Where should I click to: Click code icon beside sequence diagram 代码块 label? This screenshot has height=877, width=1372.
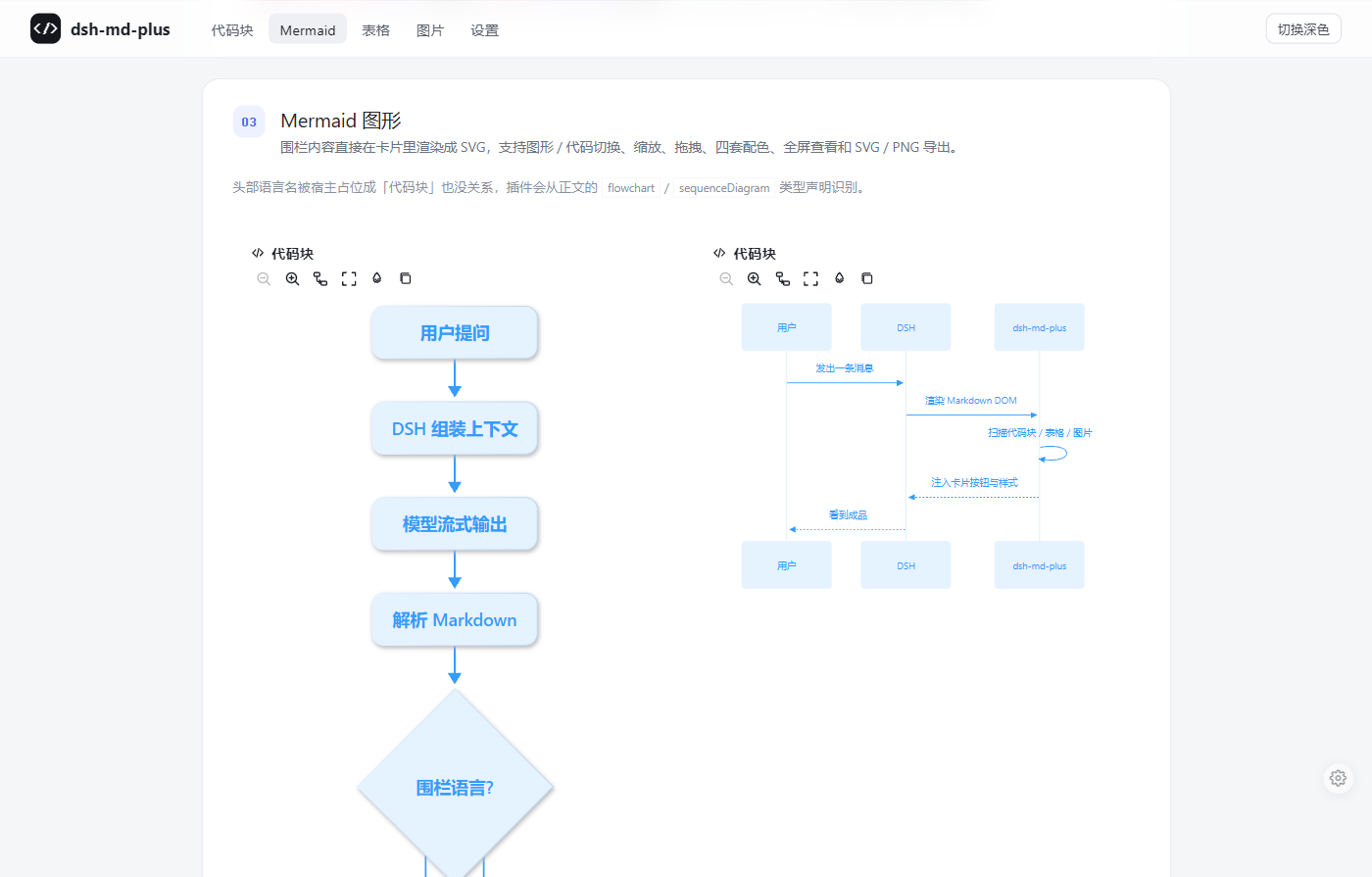pyautogui.click(x=719, y=253)
